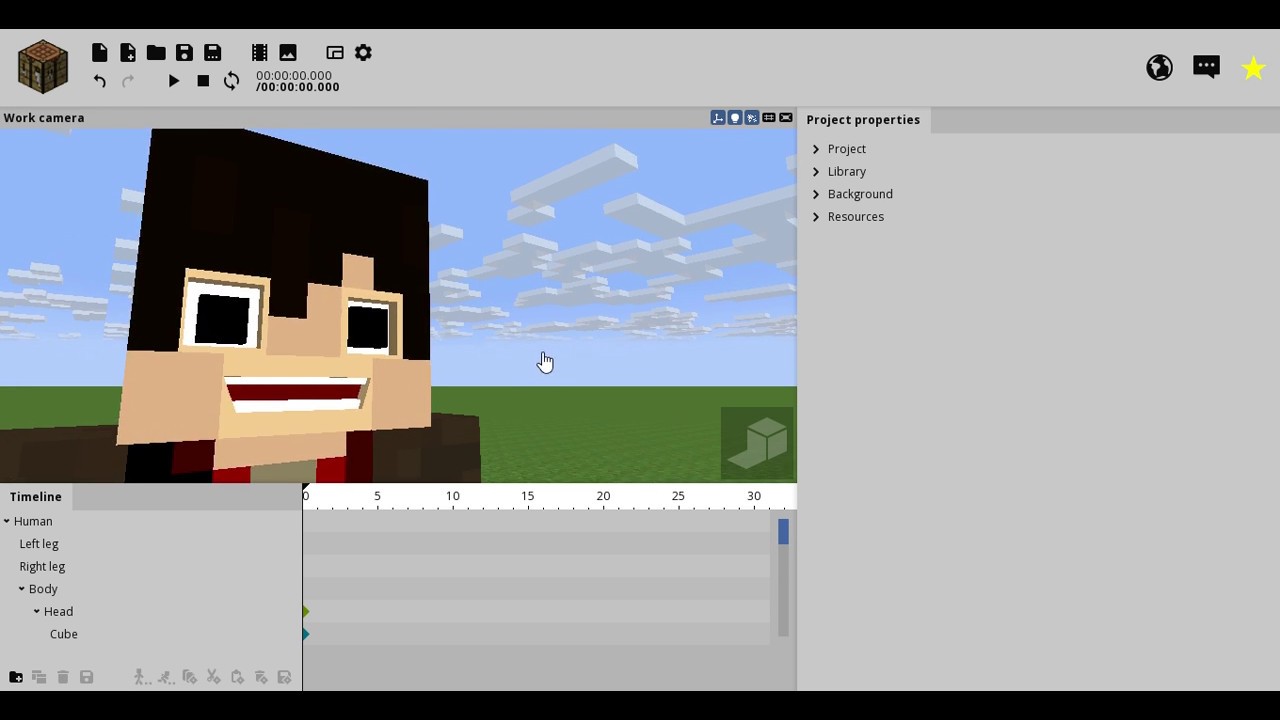Click frame 25 on the timeline ruler
The height and width of the screenshot is (720, 1280).
tap(678, 497)
